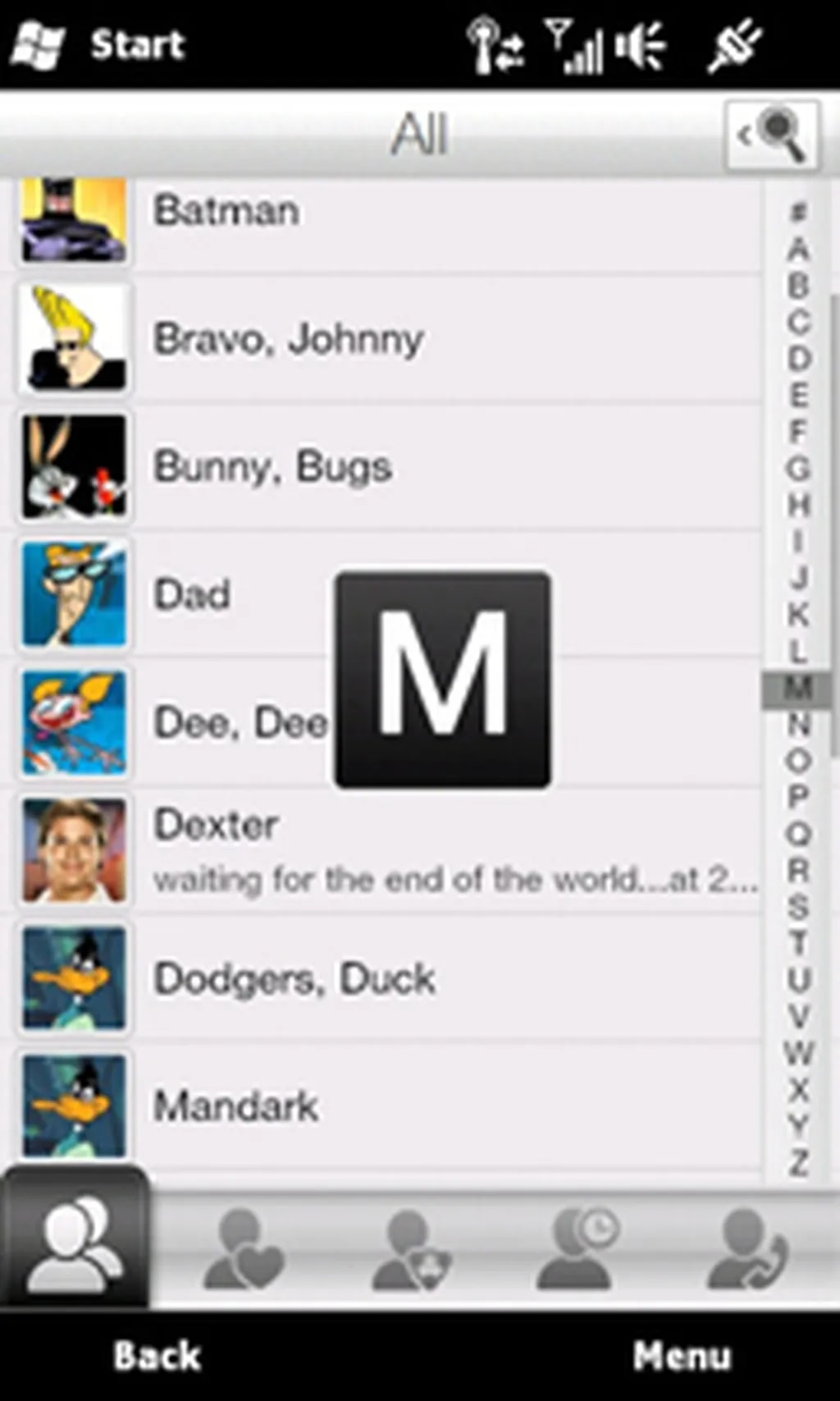
Task: Open the Favorites tab with heart icon
Action: [x=242, y=1249]
